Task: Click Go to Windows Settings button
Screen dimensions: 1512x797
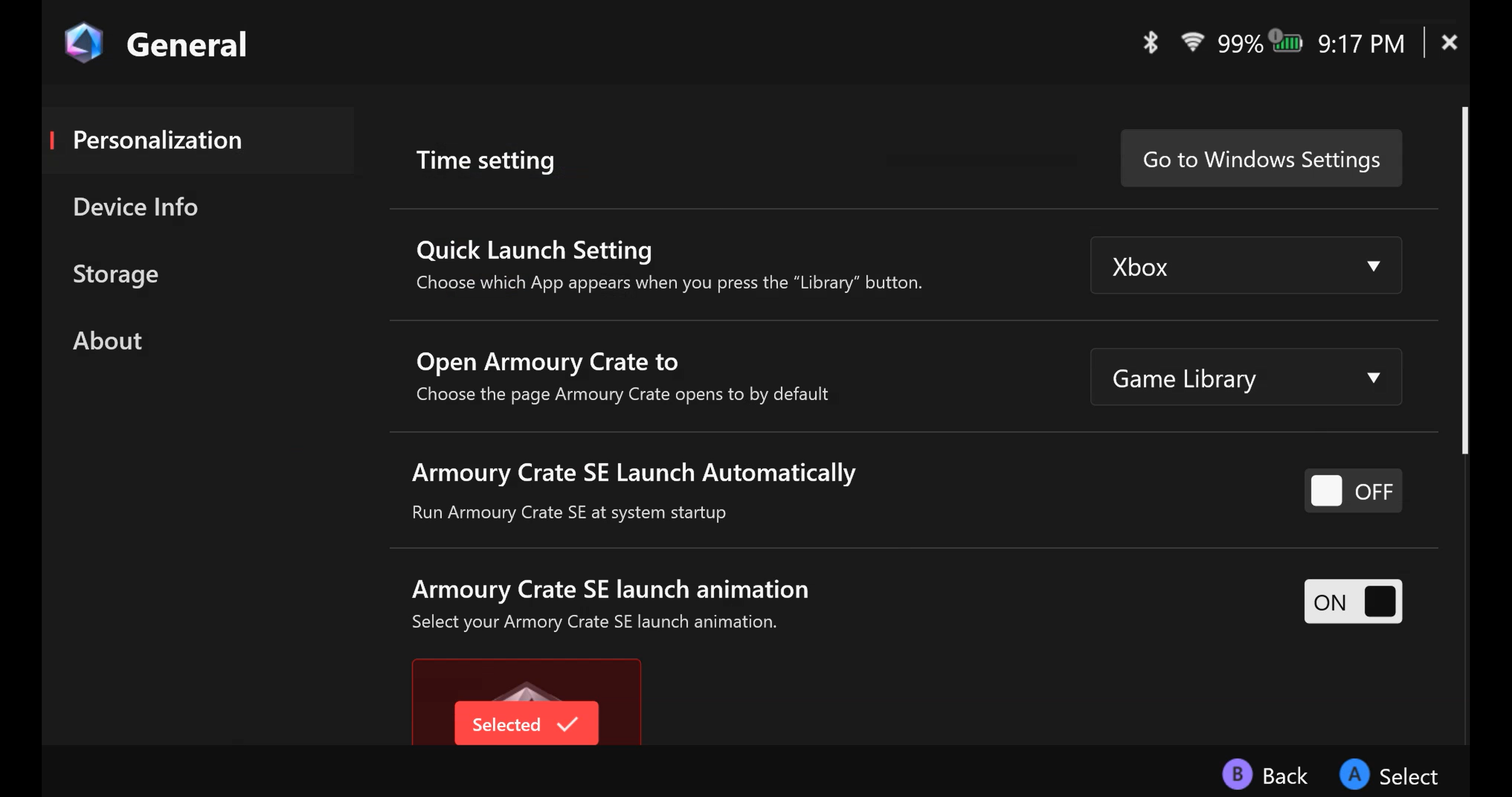Action: pos(1261,159)
